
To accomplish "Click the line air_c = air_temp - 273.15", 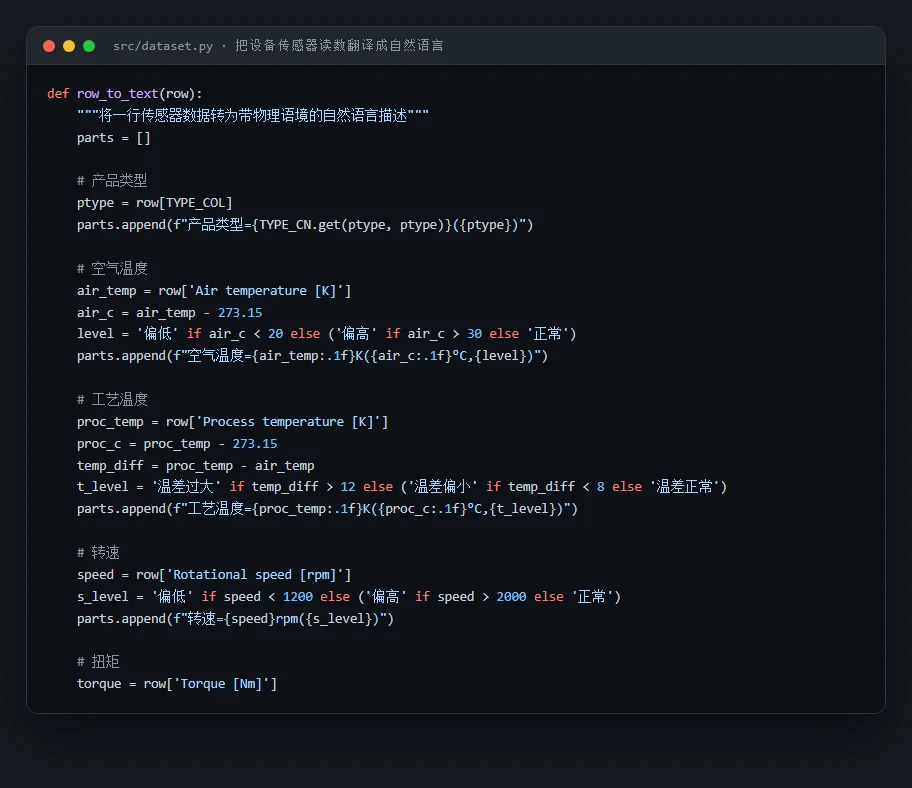I will 169,313.
